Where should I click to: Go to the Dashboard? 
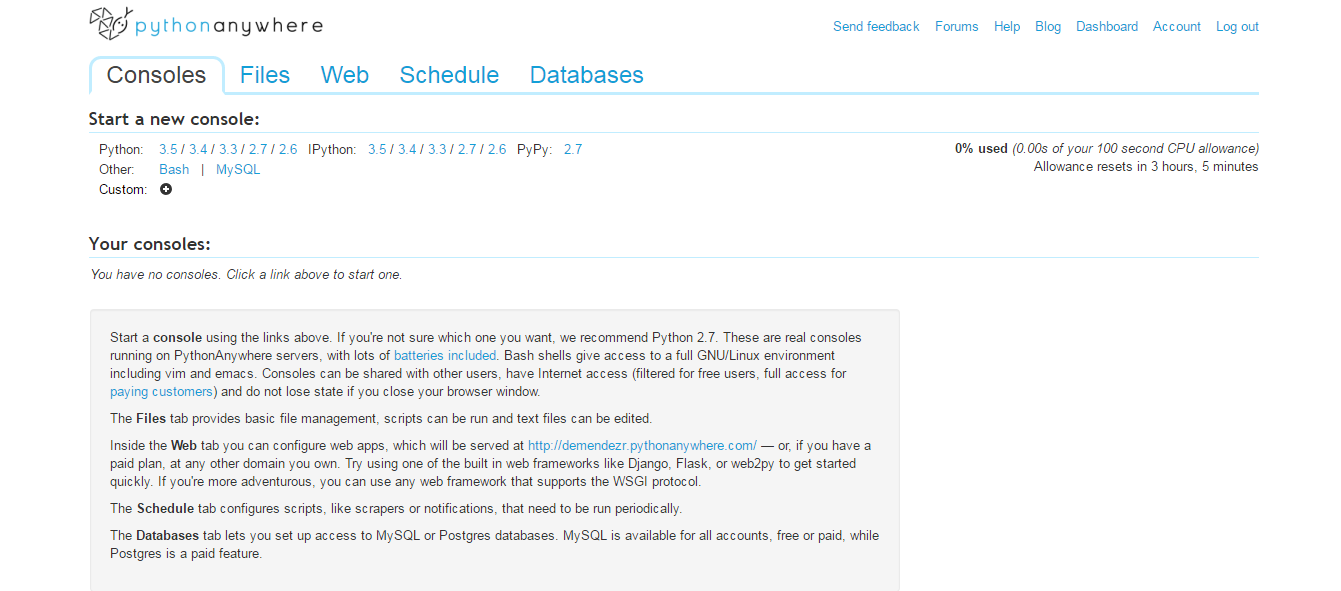tap(1107, 27)
